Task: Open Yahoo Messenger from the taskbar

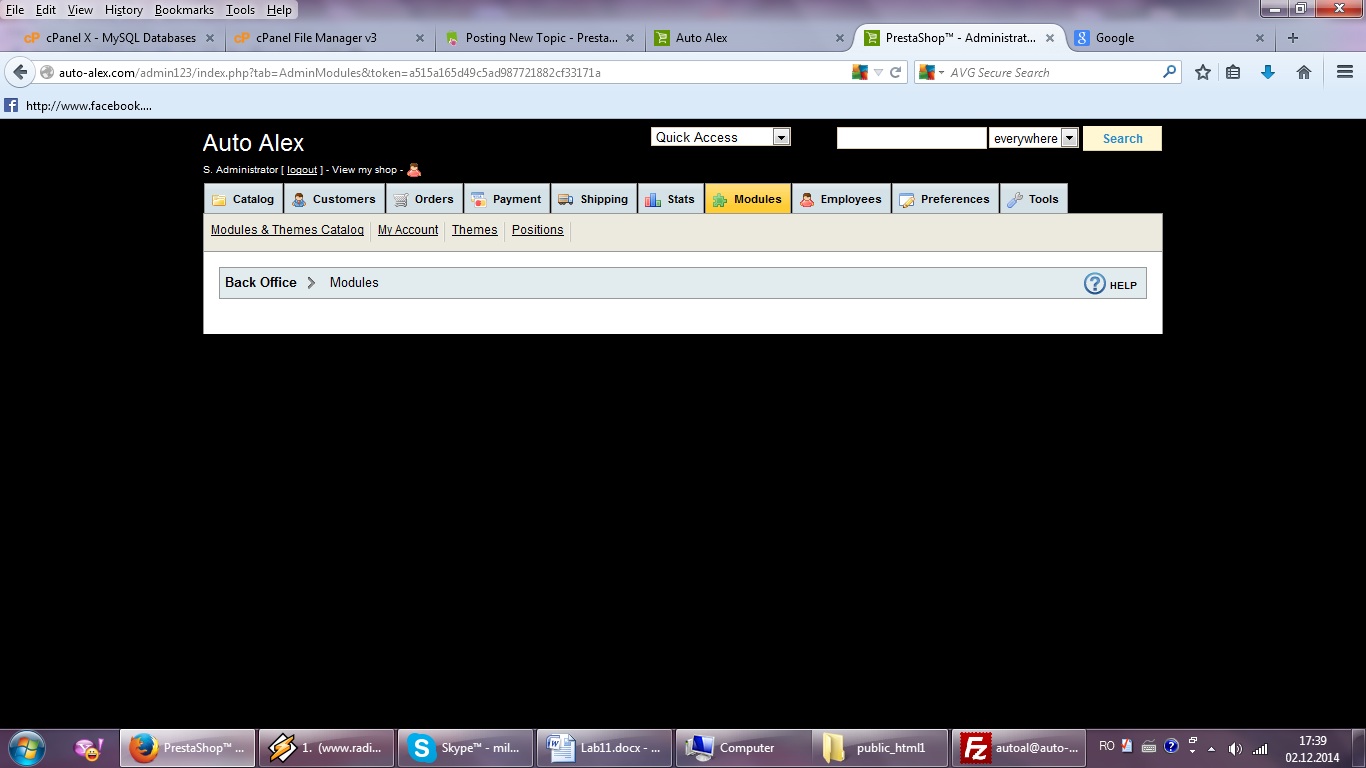Action: (x=88, y=748)
